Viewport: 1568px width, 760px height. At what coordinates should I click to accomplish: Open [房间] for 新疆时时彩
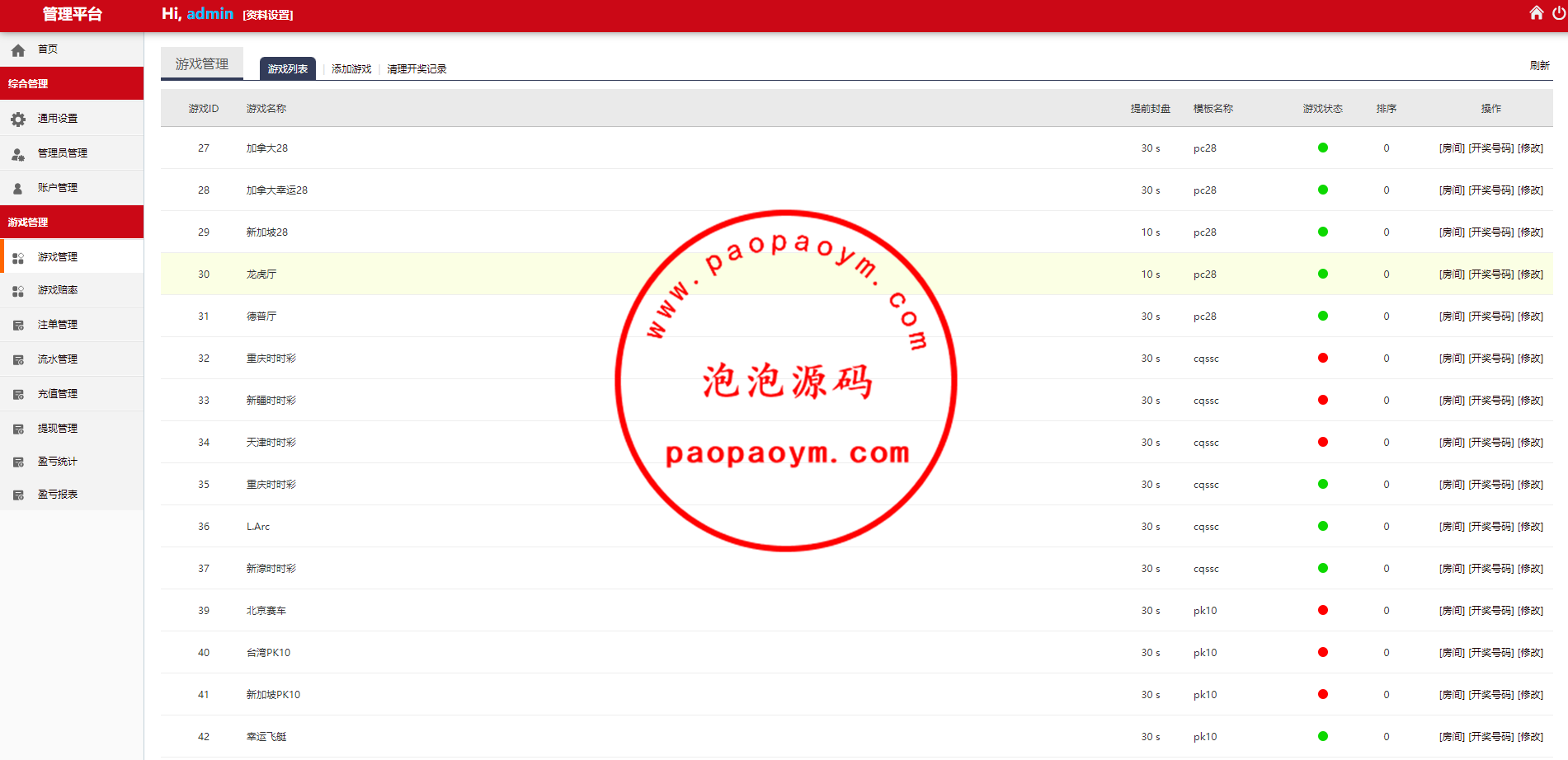[x=1452, y=401]
